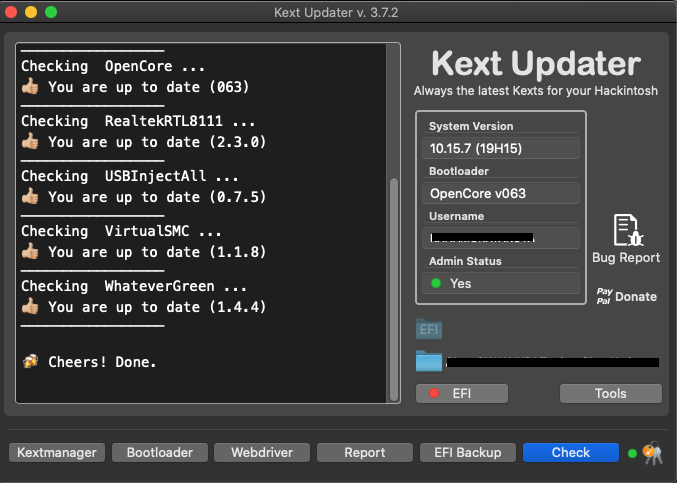Minimize the window with yellow button
This screenshot has height=483, width=677.
pos(31,12)
